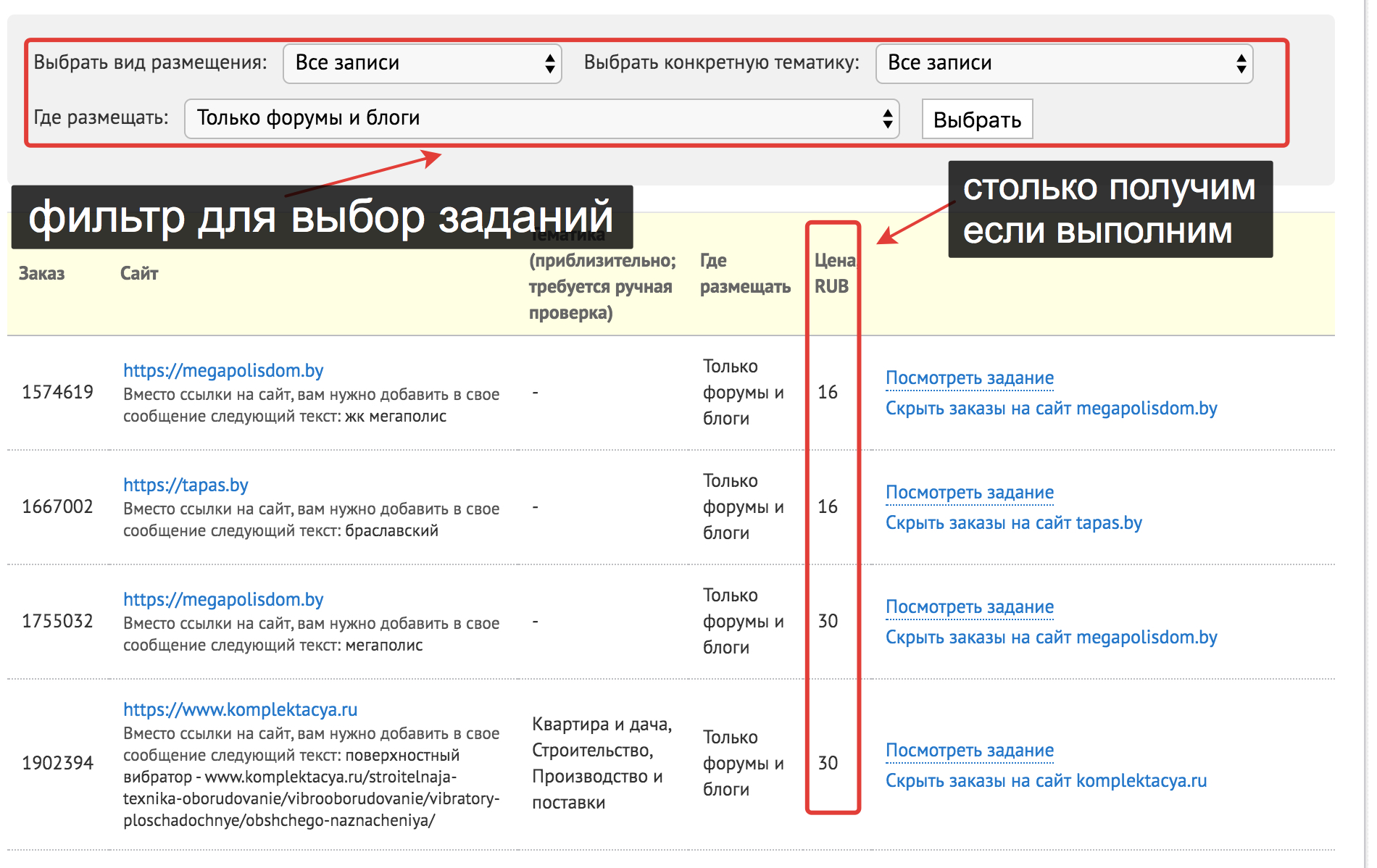
Task: Click the 'Выбрать вид размещения:' label
Action: point(151,62)
